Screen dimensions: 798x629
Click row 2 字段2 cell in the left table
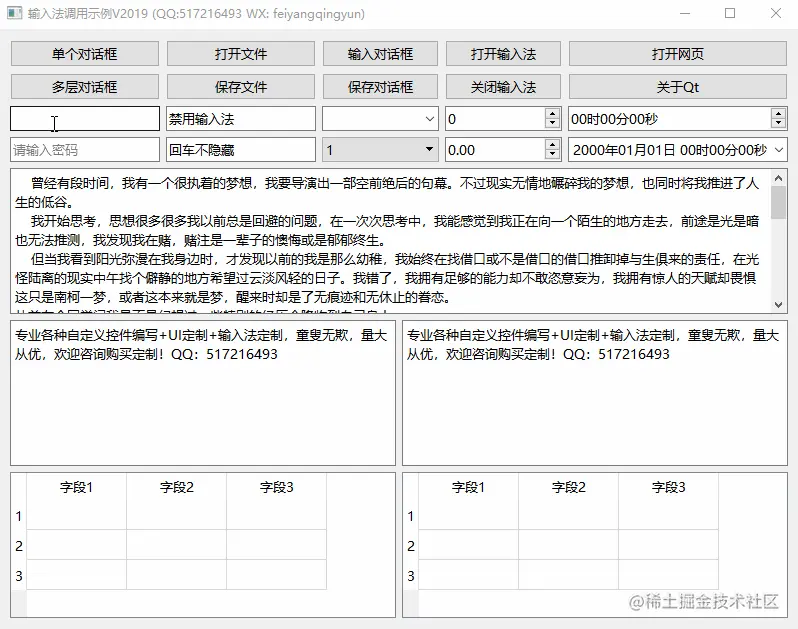click(177, 546)
